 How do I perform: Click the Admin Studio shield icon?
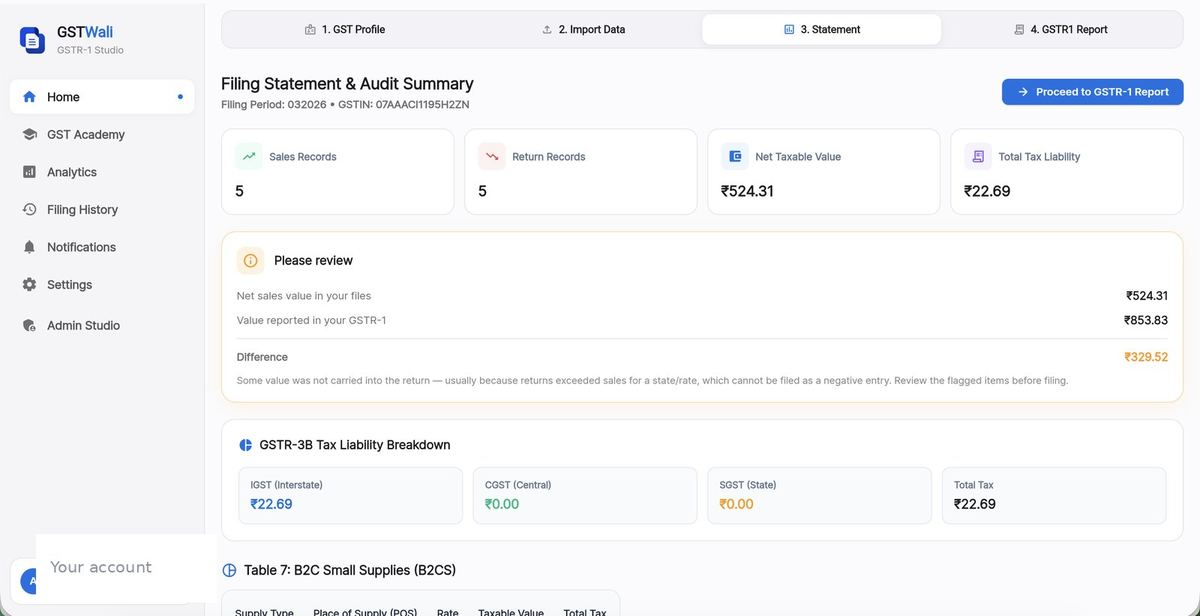pos(29,325)
